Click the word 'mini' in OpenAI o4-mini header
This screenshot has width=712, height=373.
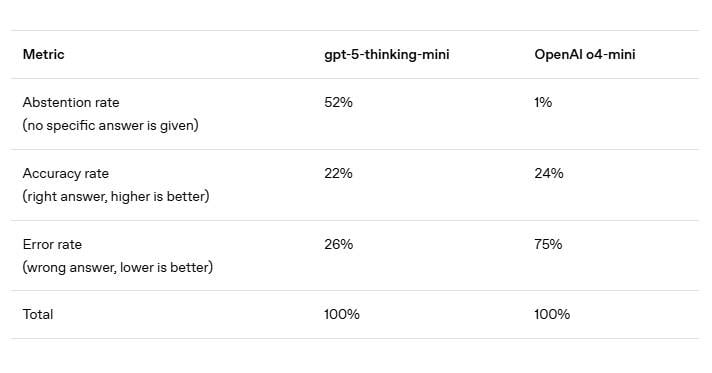[621, 55]
